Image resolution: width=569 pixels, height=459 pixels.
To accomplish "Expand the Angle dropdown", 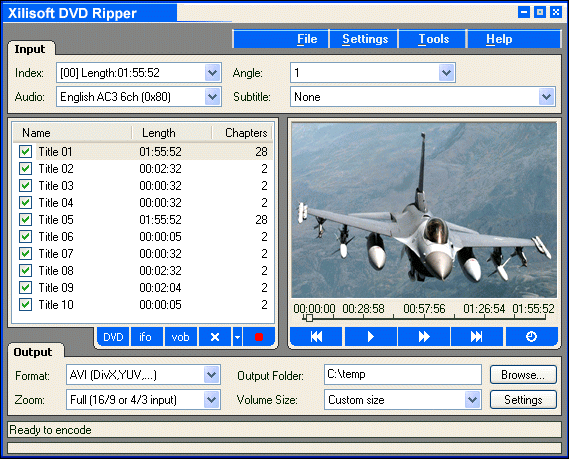I will [x=446, y=73].
